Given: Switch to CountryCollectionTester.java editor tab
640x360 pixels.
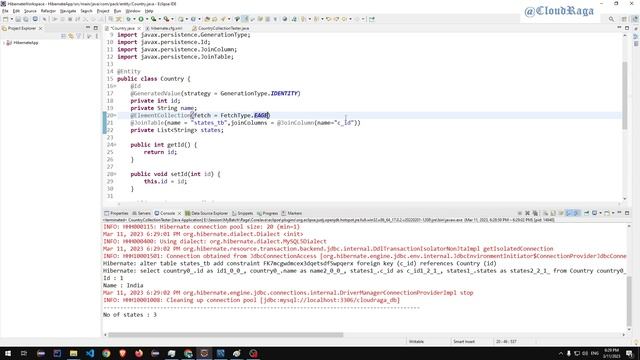Looking at the screenshot, I should 220,28.
